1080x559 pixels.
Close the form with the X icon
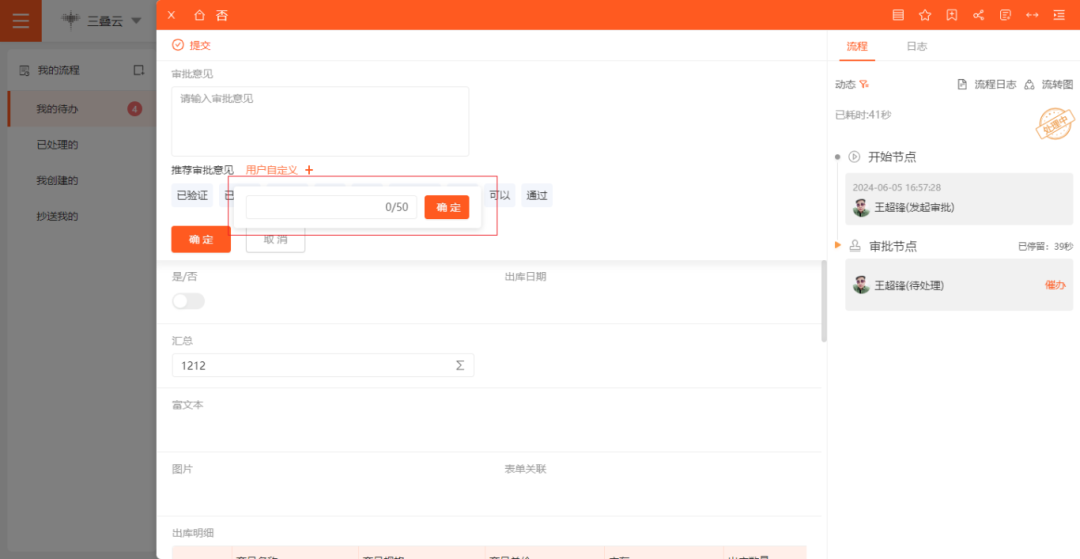tap(172, 15)
